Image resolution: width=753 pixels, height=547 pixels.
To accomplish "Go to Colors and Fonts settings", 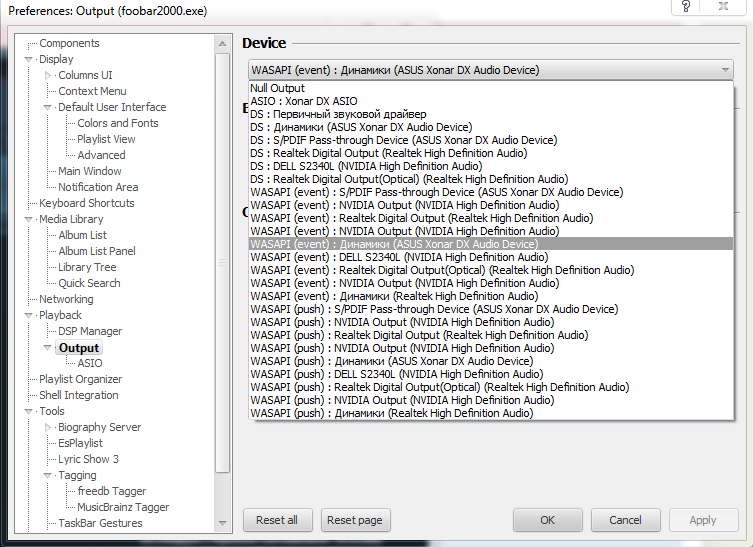I will click(x=118, y=123).
